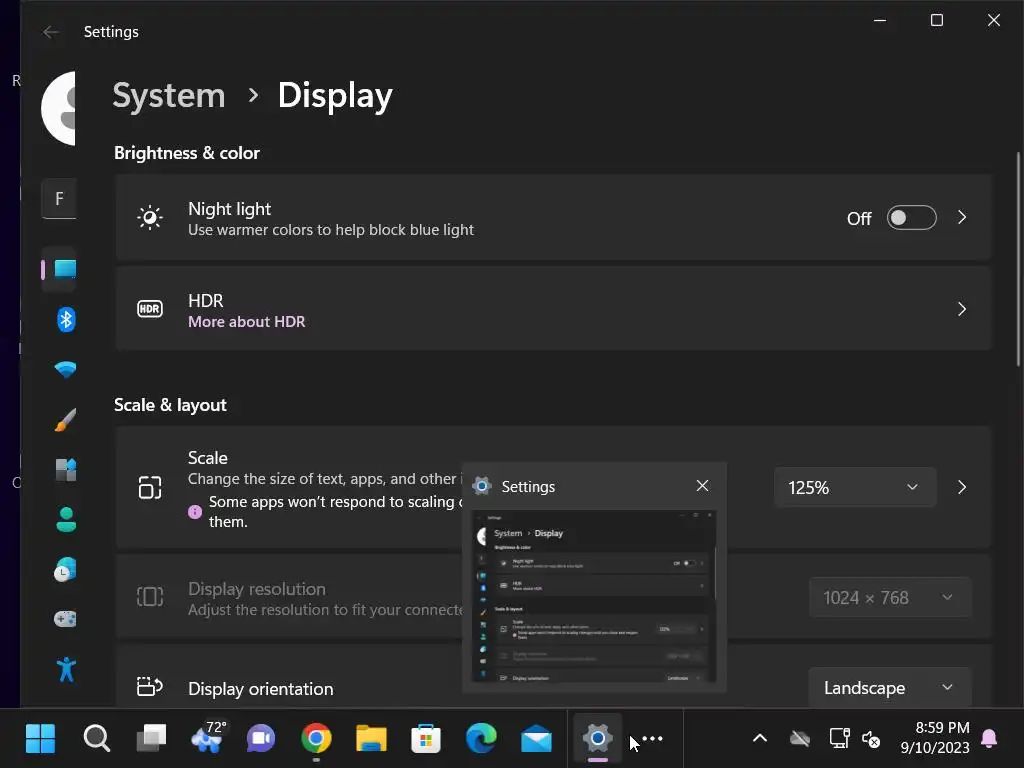Open the 1024 × 768 resolution dropdown
The image size is (1024, 768).
tap(889, 598)
